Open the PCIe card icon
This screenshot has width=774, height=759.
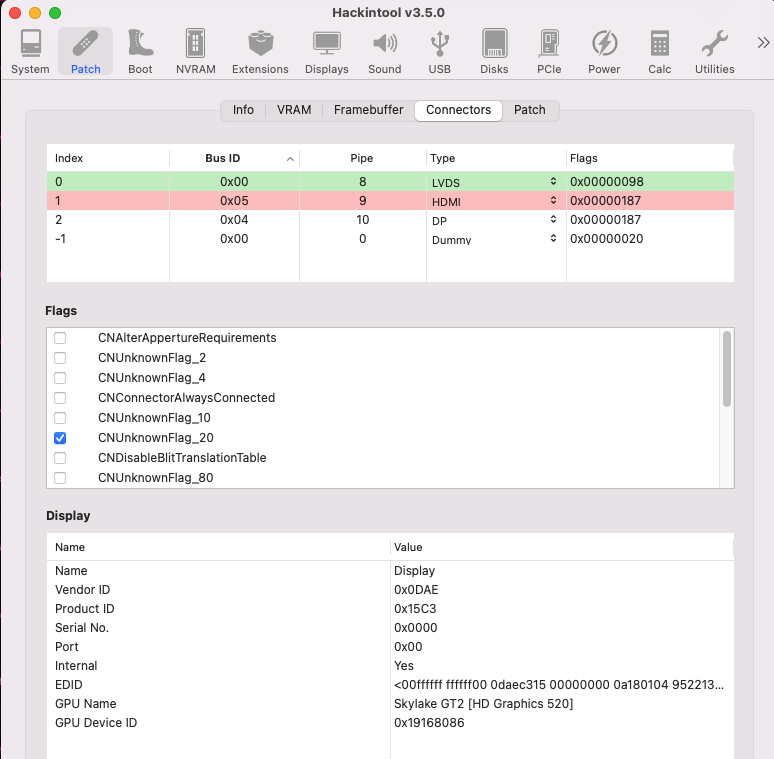coord(549,51)
